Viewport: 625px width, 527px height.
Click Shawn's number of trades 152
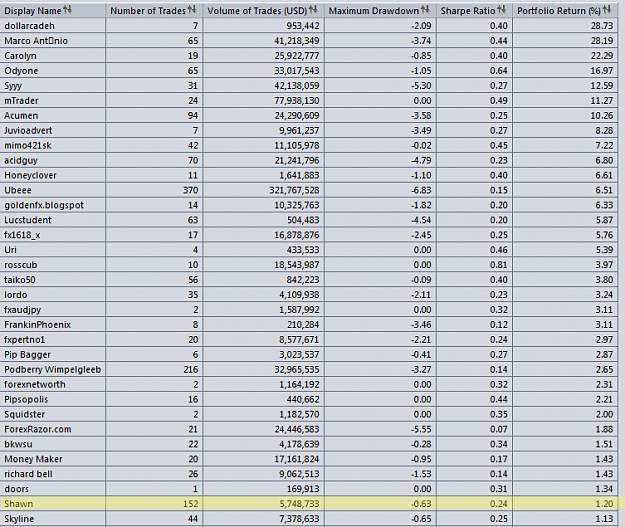coord(191,504)
